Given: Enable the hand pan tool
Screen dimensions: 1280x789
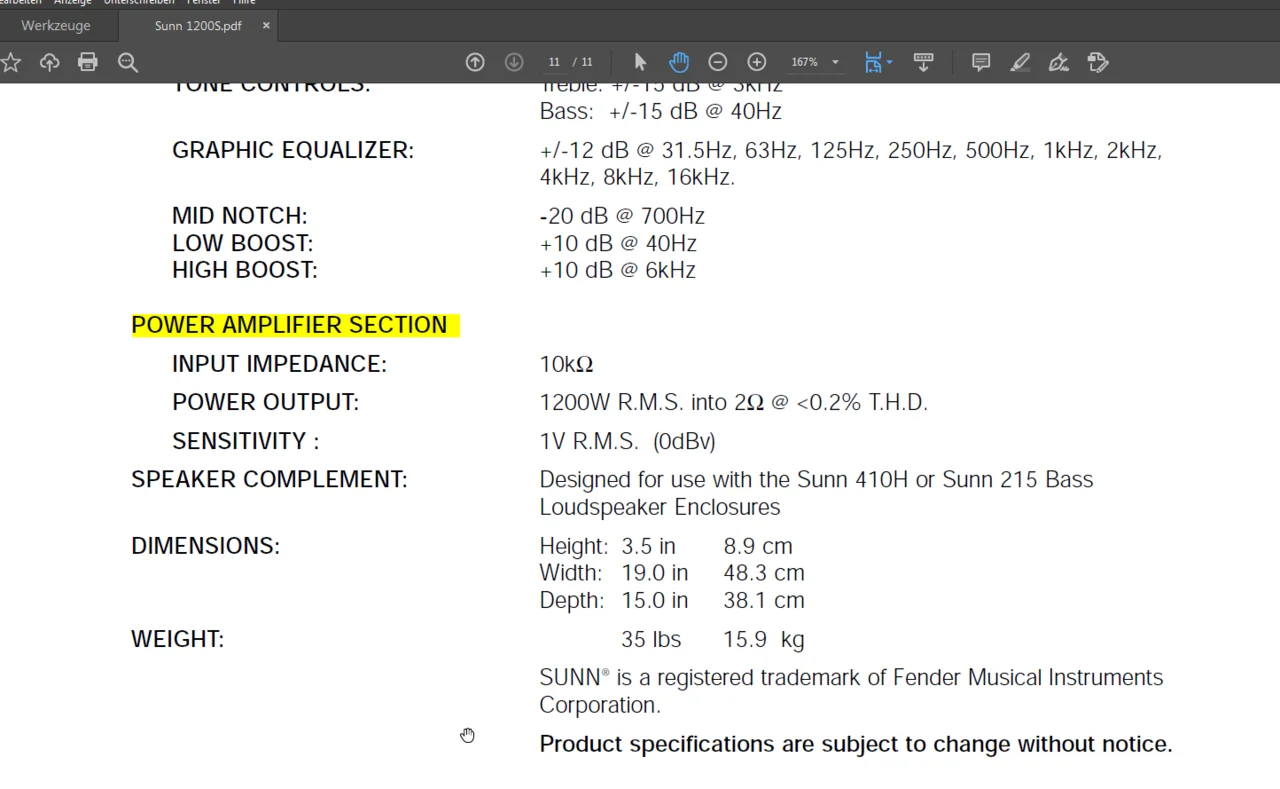Looking at the screenshot, I should click(x=679, y=62).
